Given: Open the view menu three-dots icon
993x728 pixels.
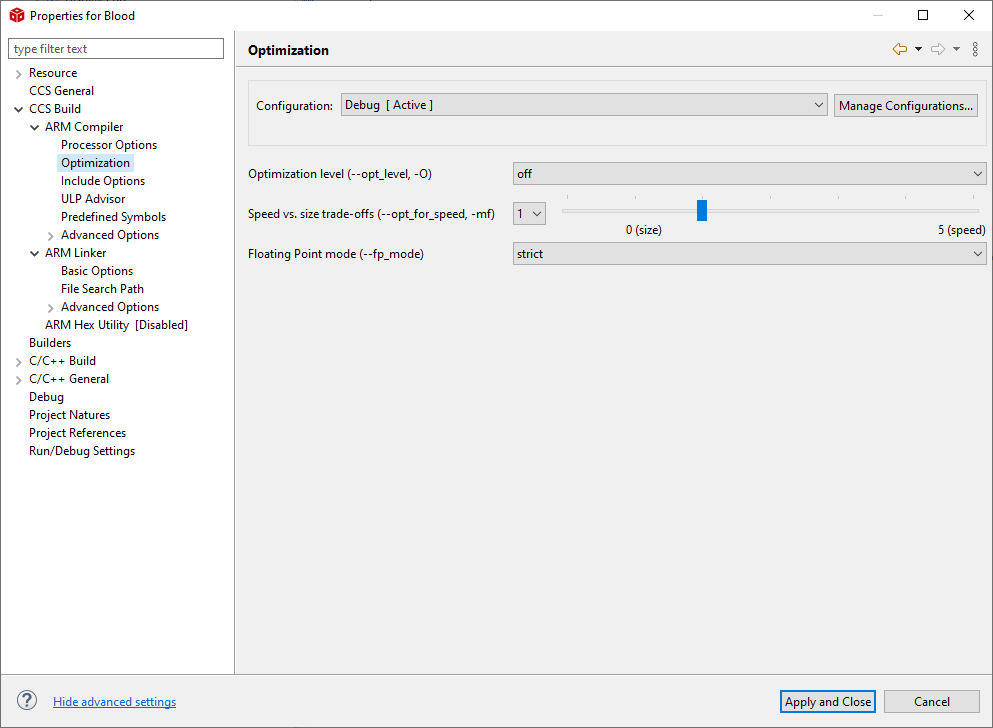Looking at the screenshot, I should coord(975,49).
